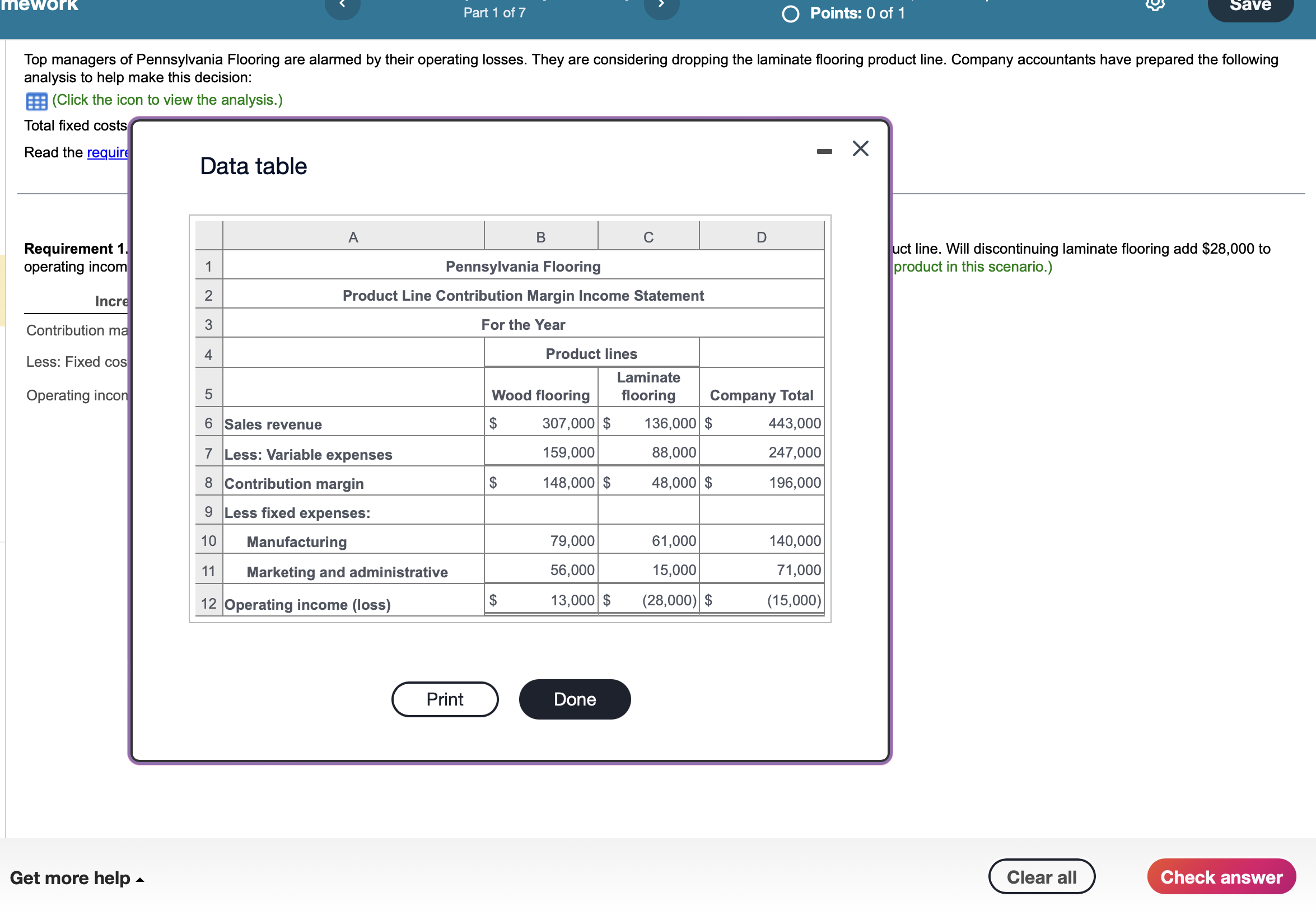
Task: Open settings gear in the header
Action: (1154, 4)
